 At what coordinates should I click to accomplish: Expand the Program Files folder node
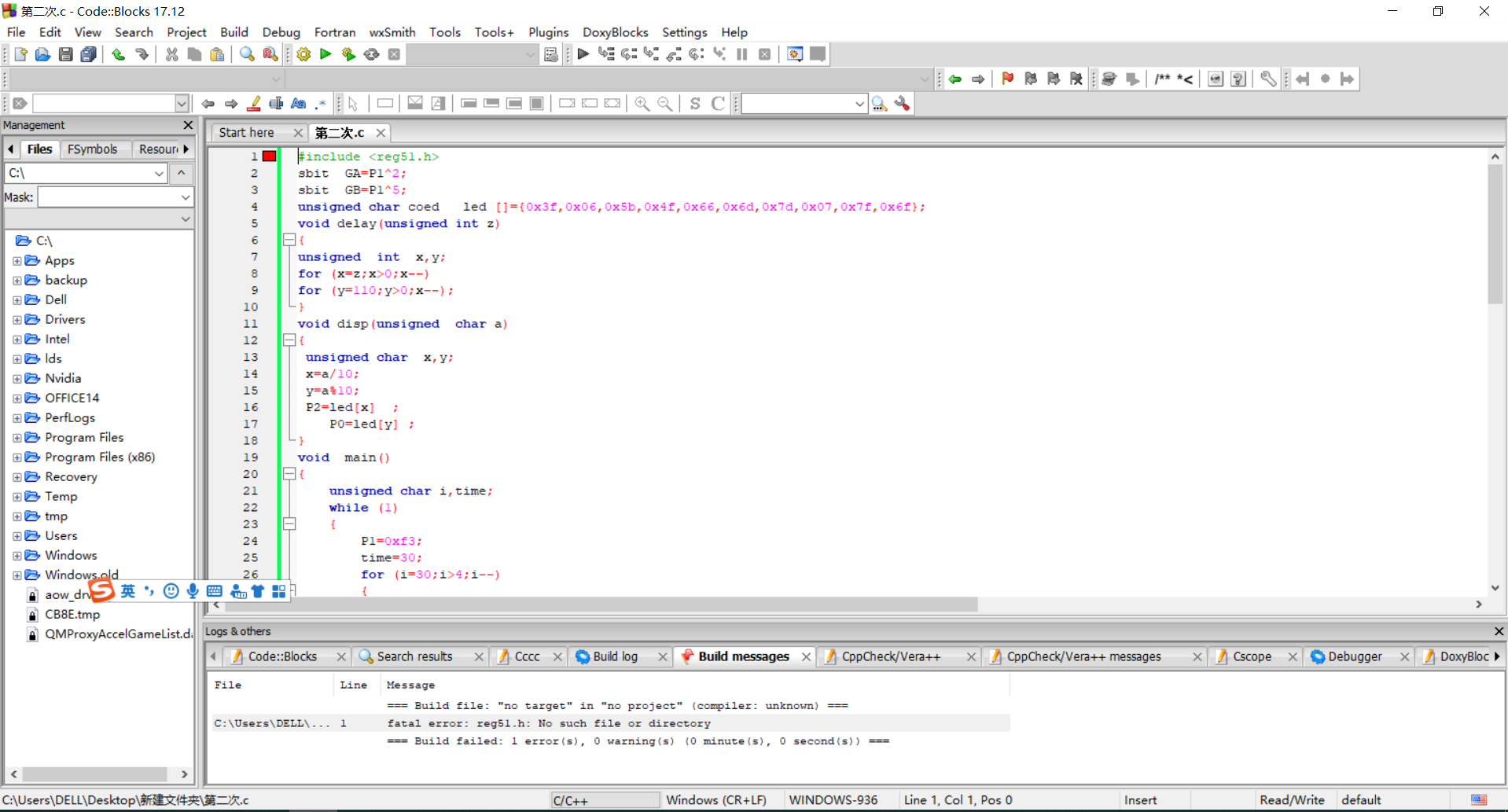[17, 438]
